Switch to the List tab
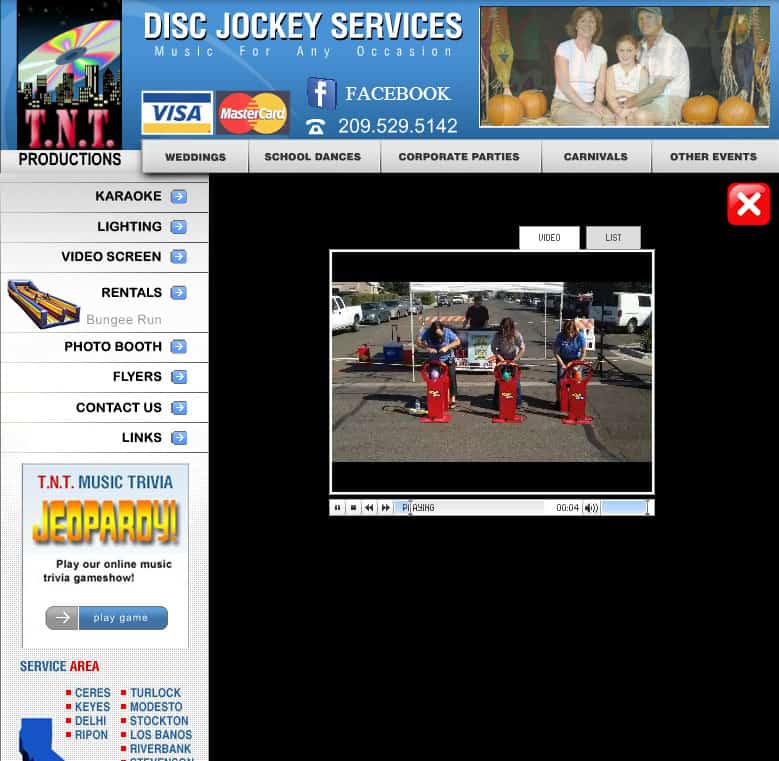 click(x=613, y=238)
